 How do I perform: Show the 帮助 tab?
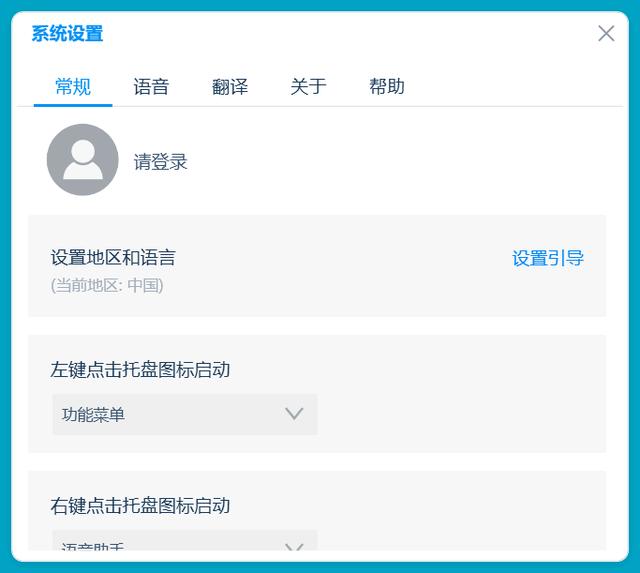[x=387, y=87]
